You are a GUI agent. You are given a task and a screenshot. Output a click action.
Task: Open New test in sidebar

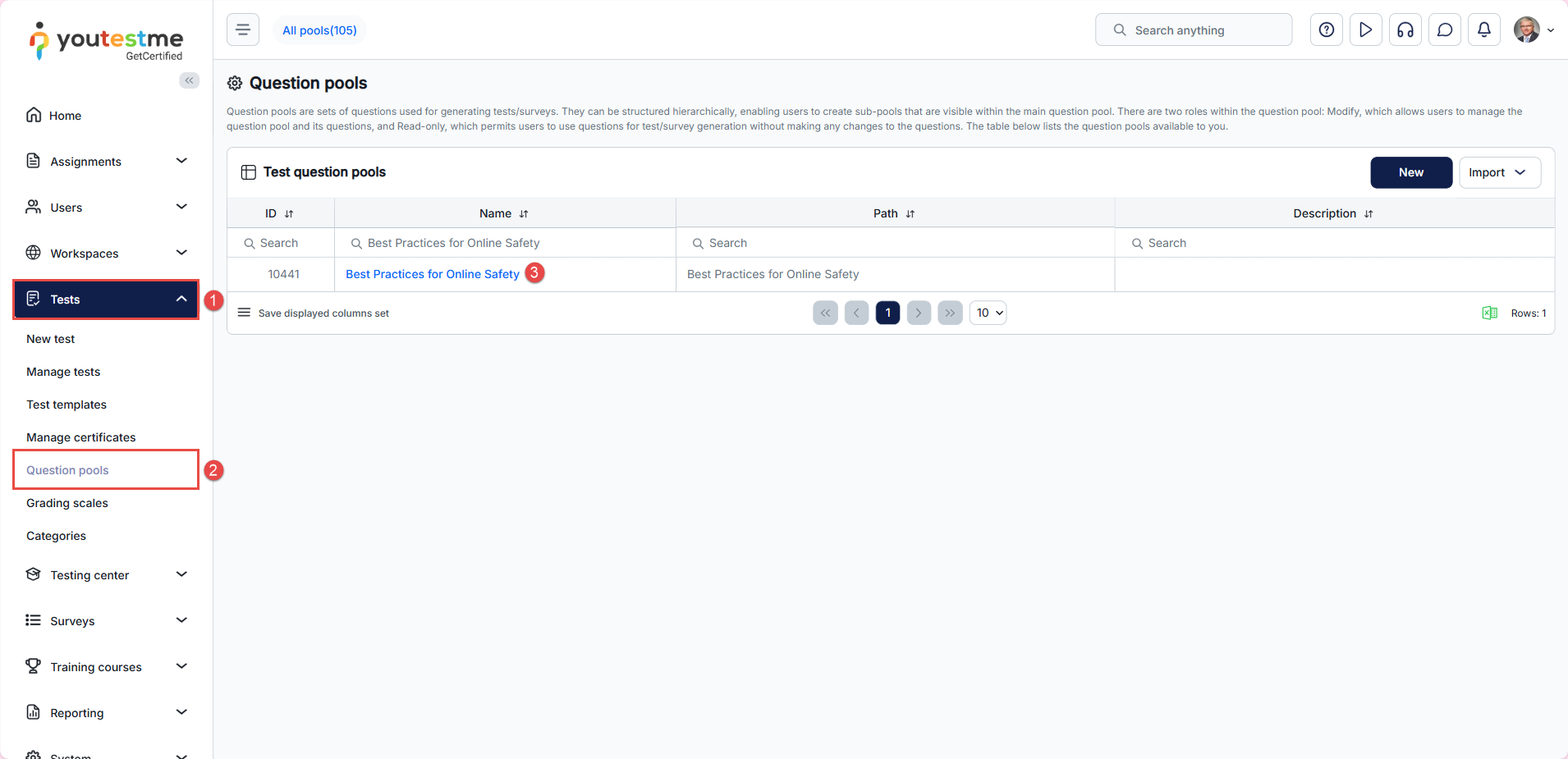pyautogui.click(x=51, y=339)
